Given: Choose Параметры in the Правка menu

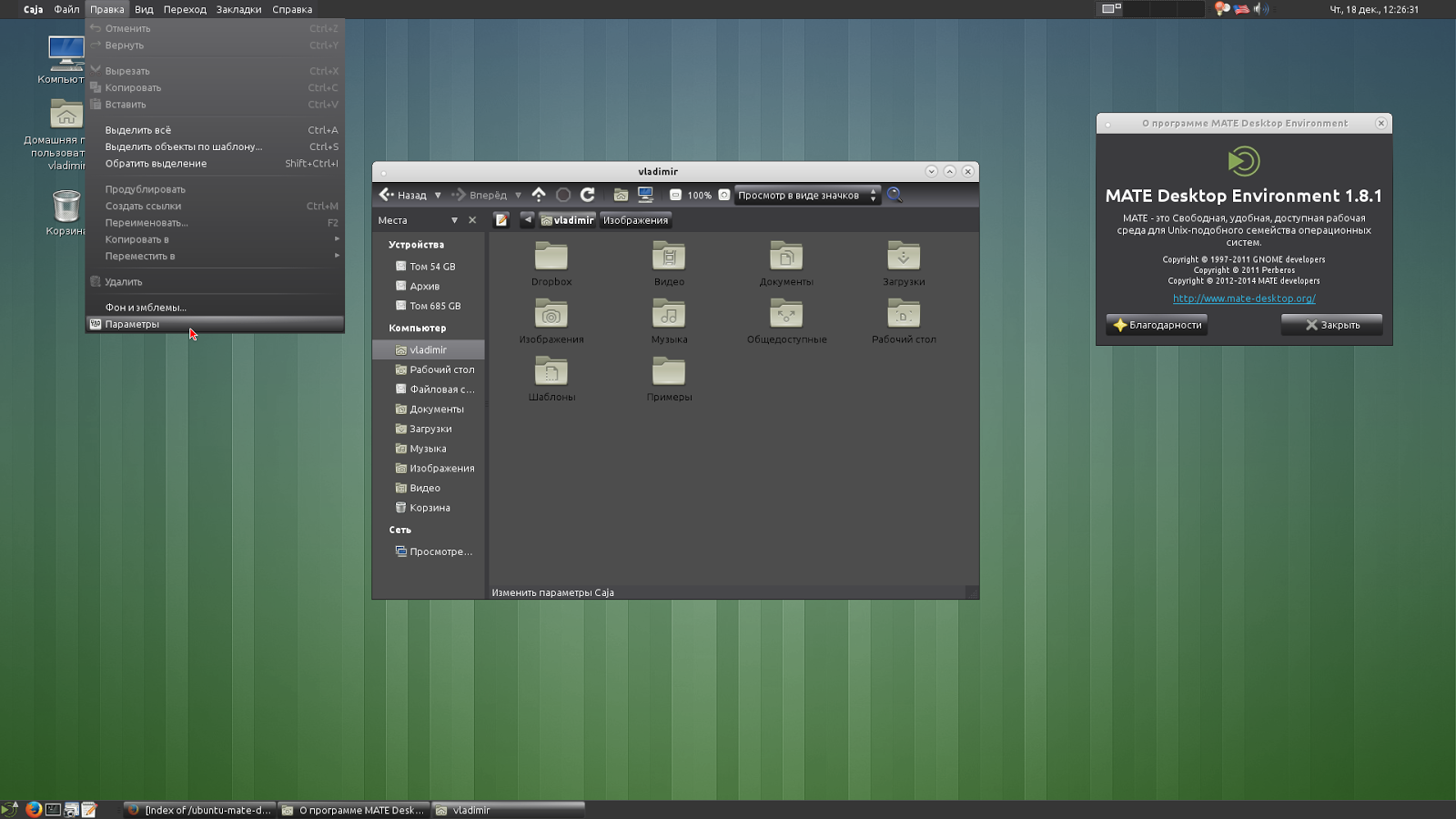Looking at the screenshot, I should [x=215, y=324].
